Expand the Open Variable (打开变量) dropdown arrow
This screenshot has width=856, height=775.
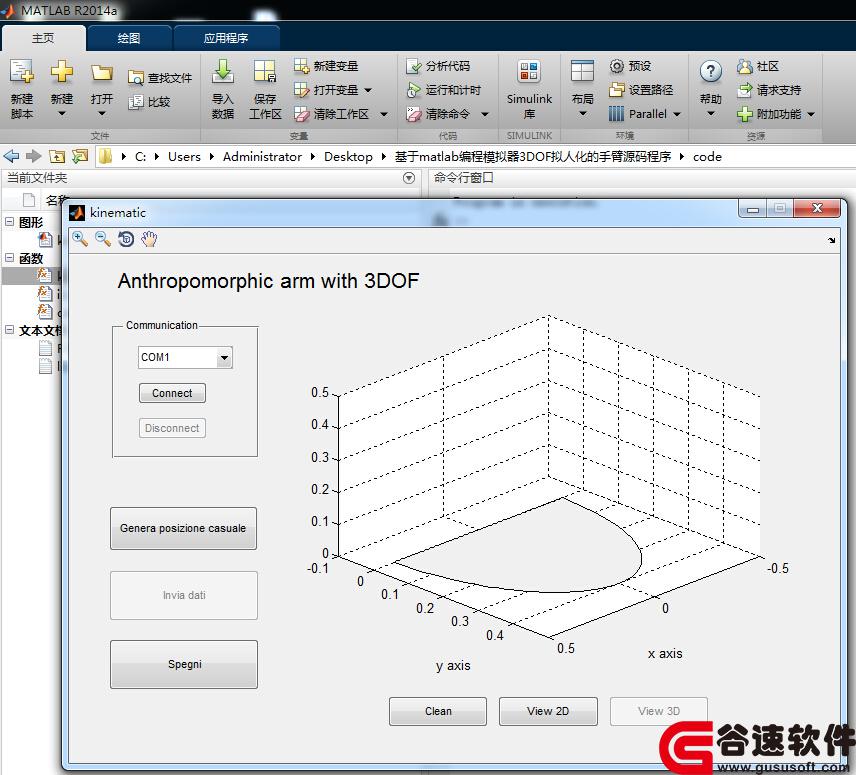tap(368, 90)
